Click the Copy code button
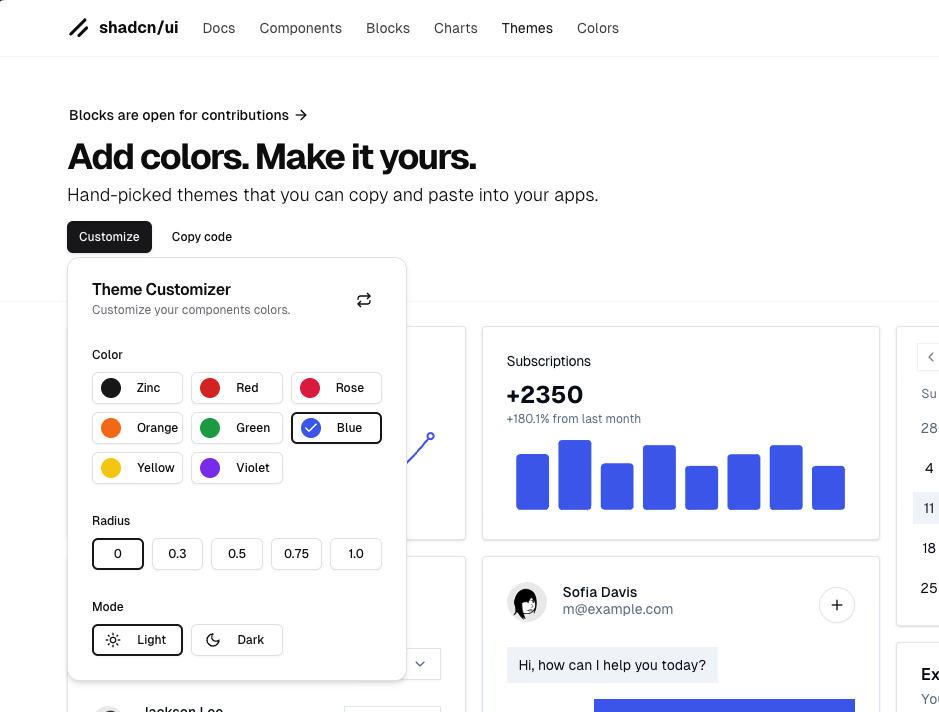The image size is (939, 712). (x=201, y=236)
